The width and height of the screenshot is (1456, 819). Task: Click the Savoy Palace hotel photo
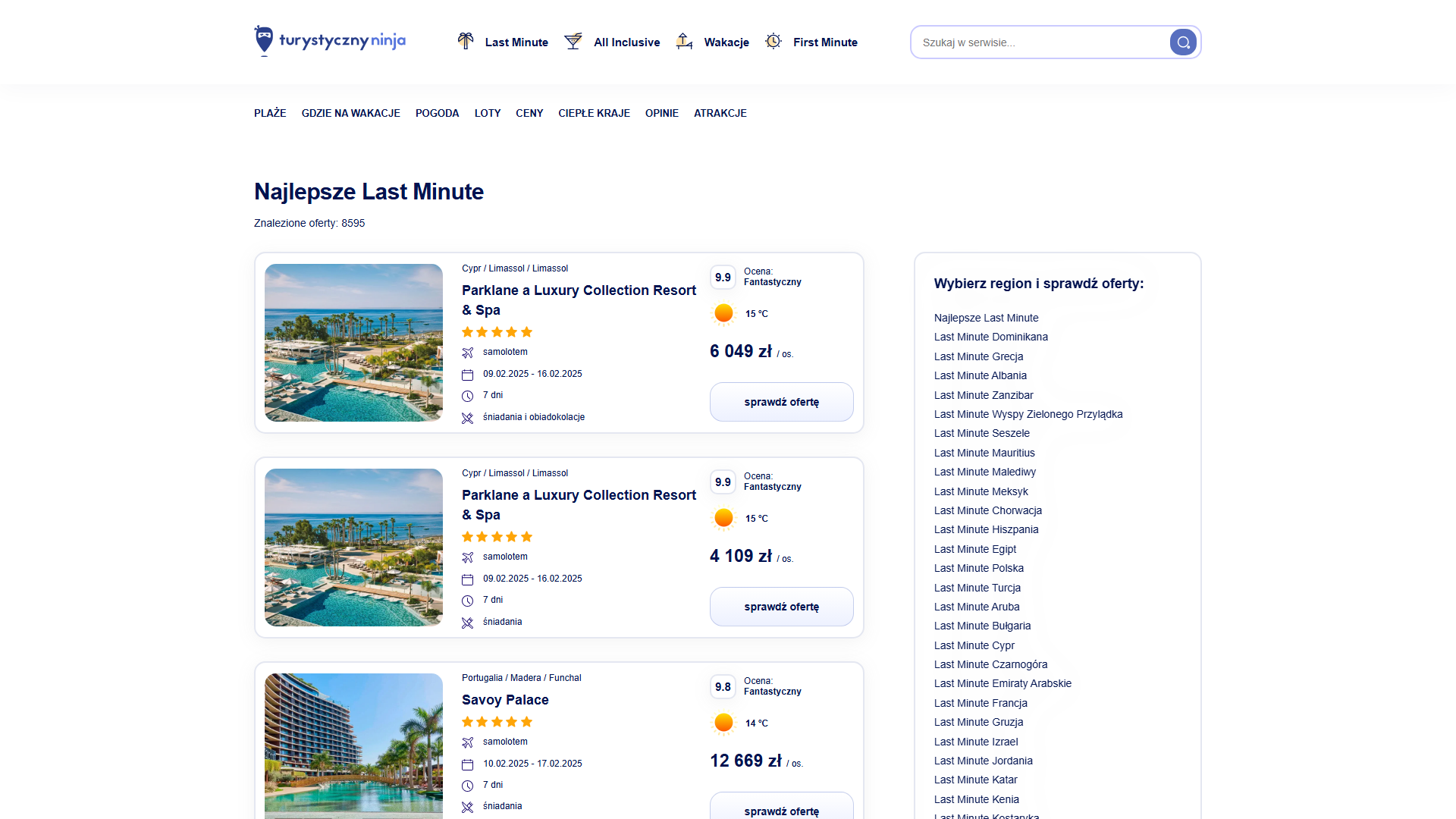[x=353, y=746]
